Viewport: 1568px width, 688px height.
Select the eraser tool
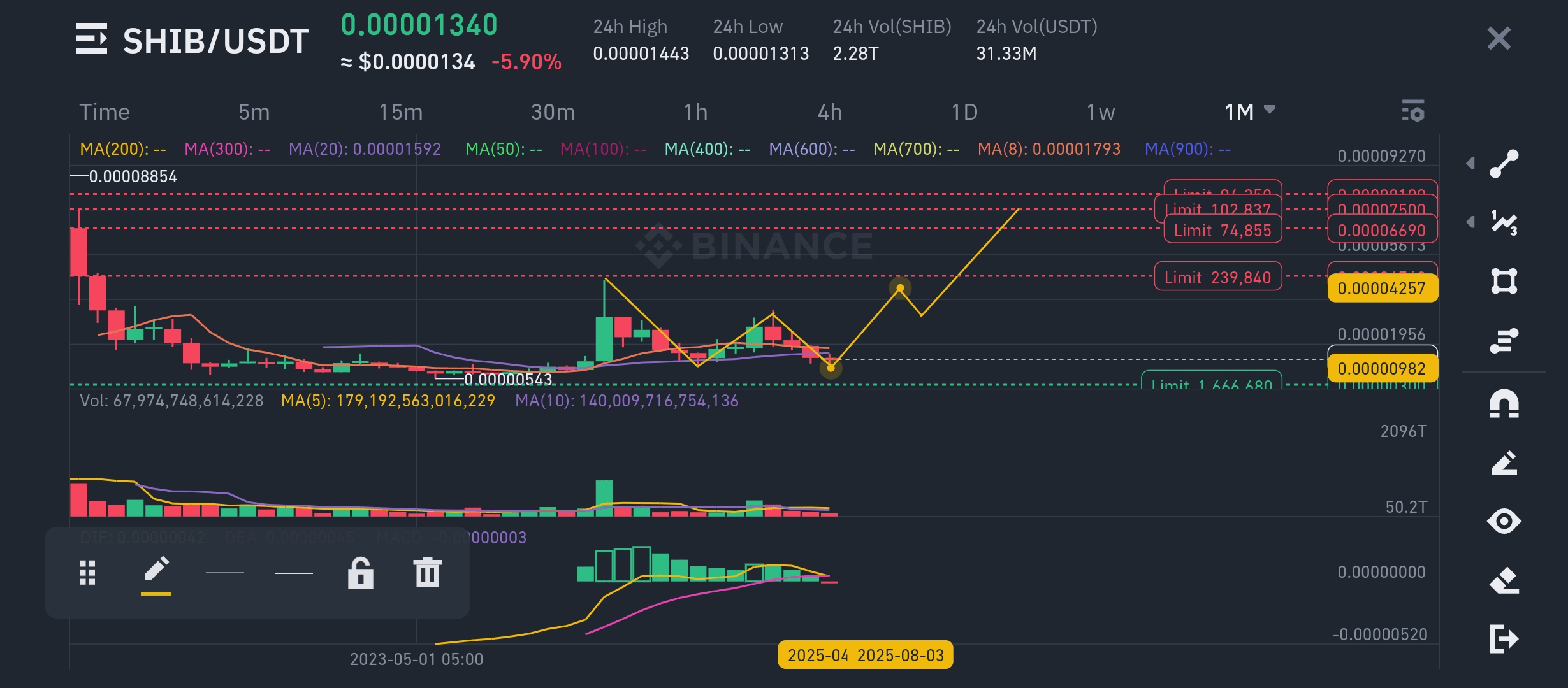pos(1504,580)
